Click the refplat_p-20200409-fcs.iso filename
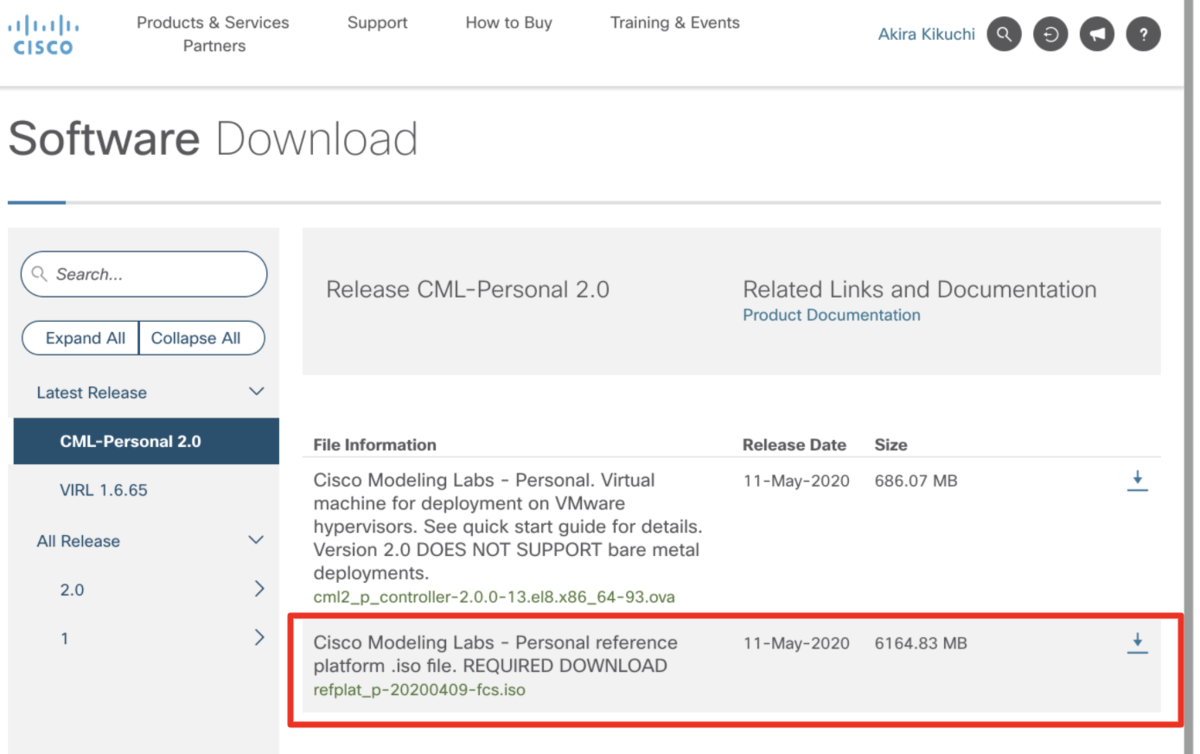 pyautogui.click(x=419, y=690)
